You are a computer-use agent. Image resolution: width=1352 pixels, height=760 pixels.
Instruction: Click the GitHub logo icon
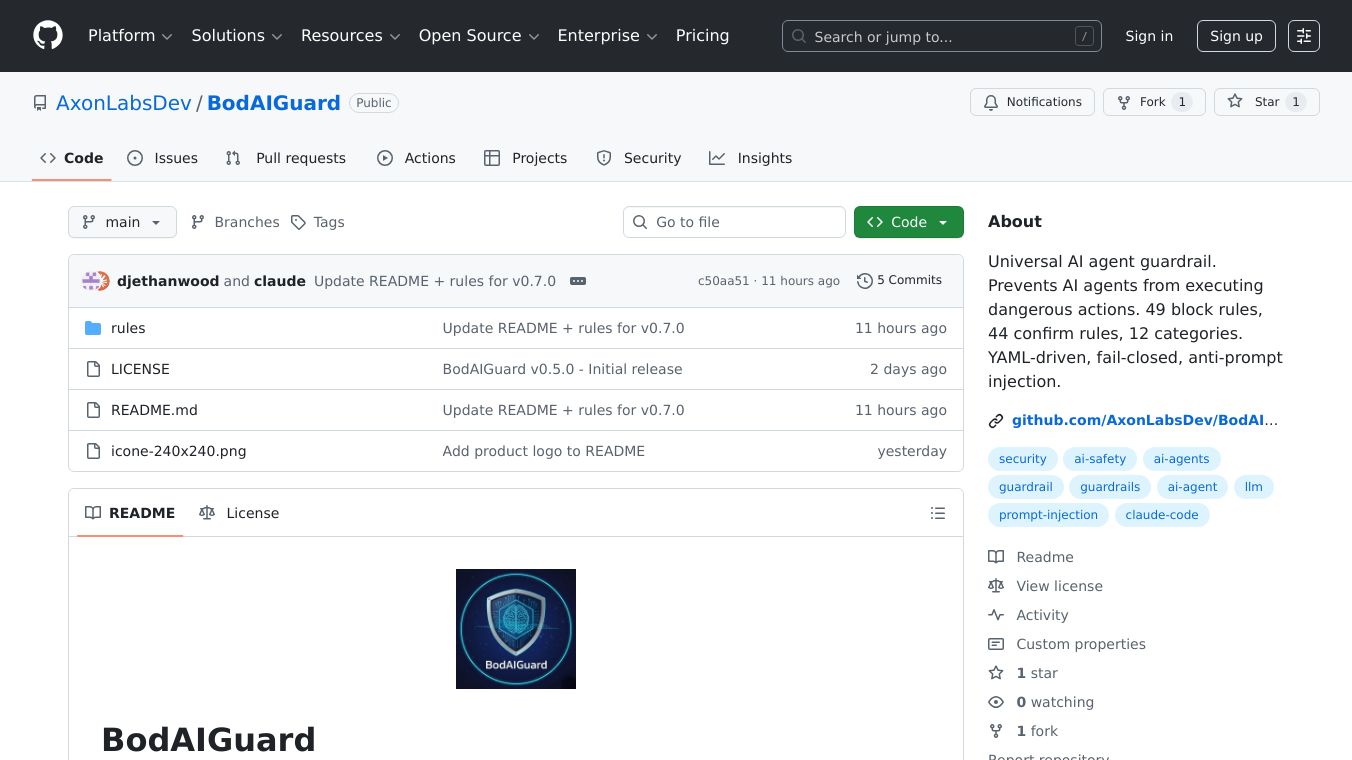pyautogui.click(x=48, y=36)
